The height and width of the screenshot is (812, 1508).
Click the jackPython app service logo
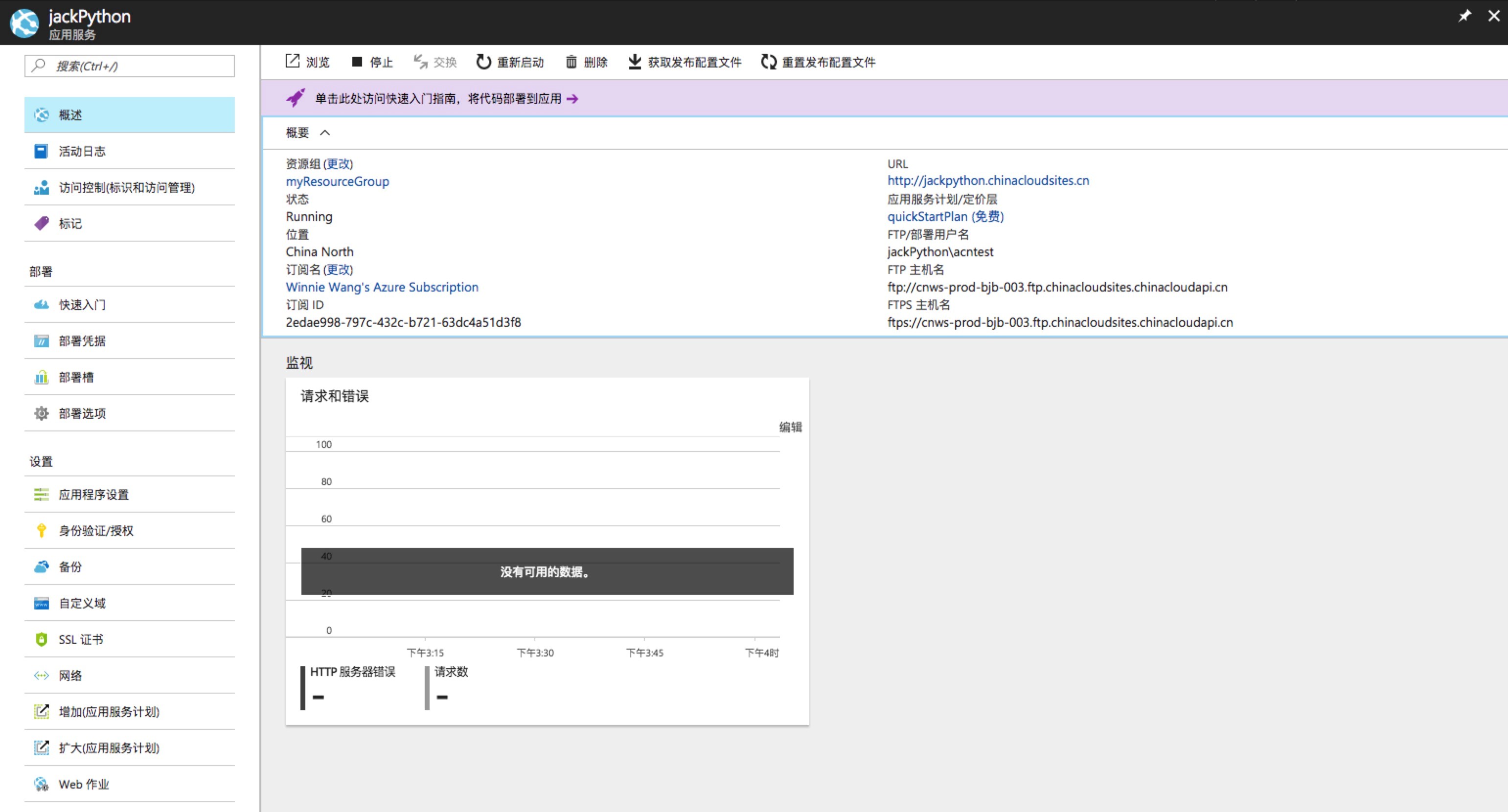click(x=24, y=23)
